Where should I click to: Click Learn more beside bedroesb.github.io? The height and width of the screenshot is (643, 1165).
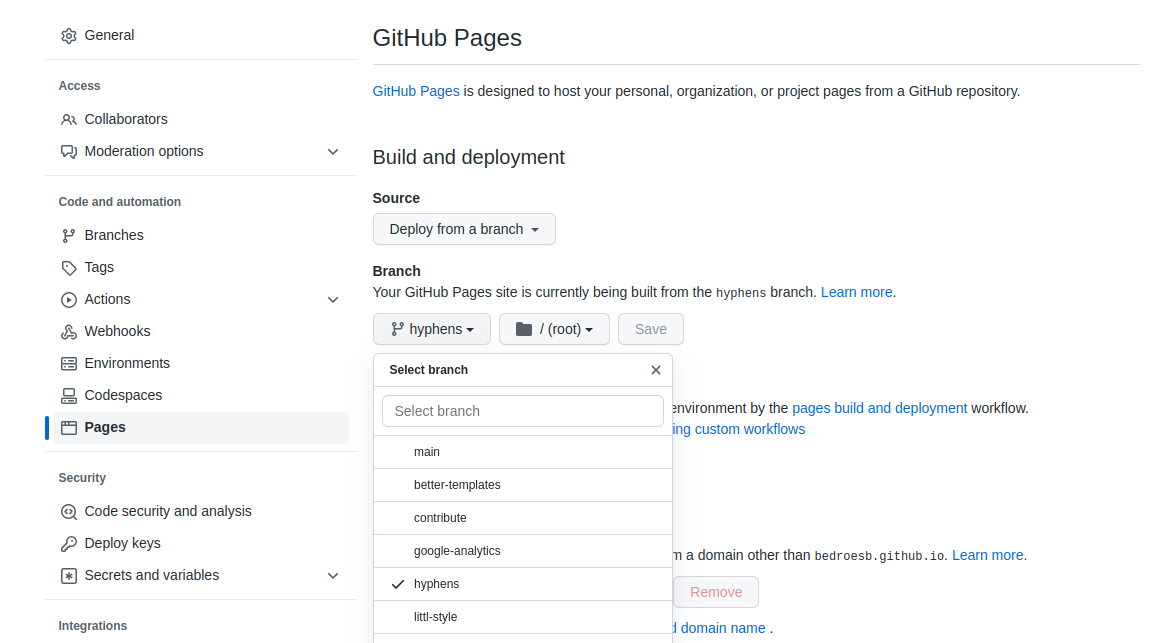(988, 555)
